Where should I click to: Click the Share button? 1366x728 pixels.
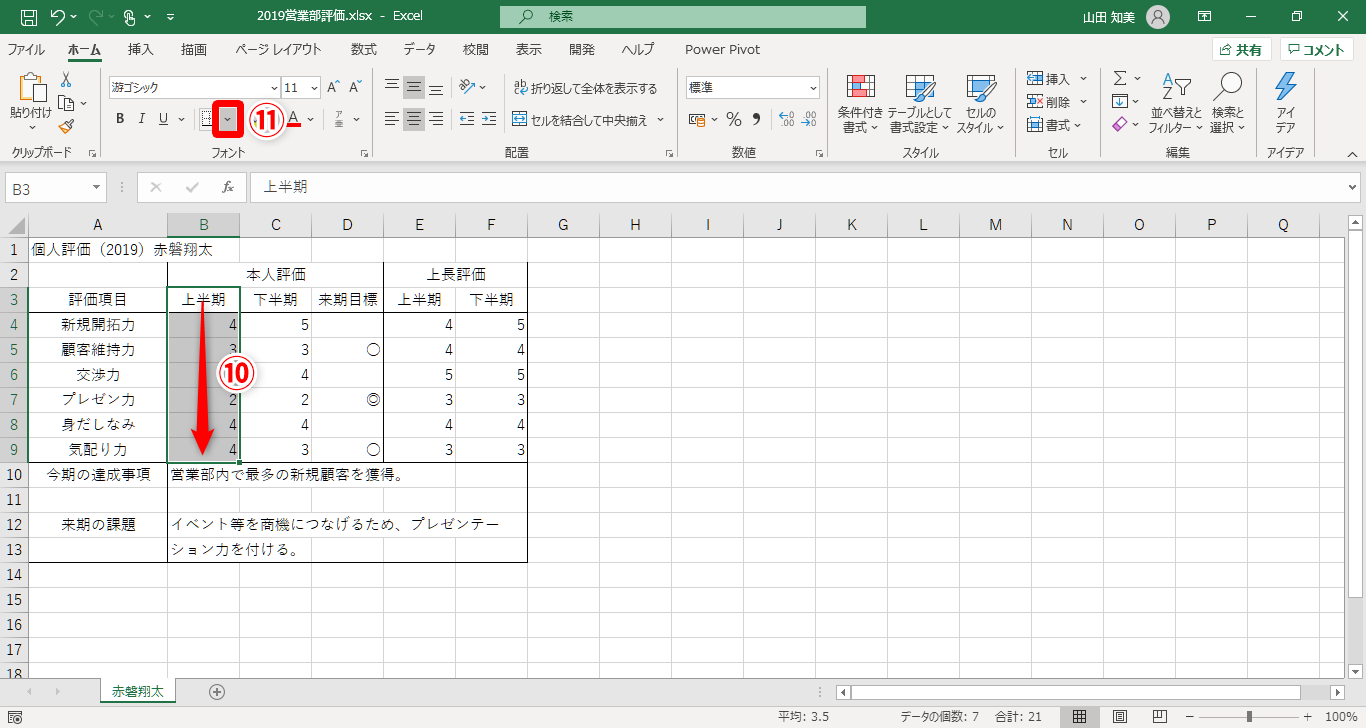[1242, 50]
